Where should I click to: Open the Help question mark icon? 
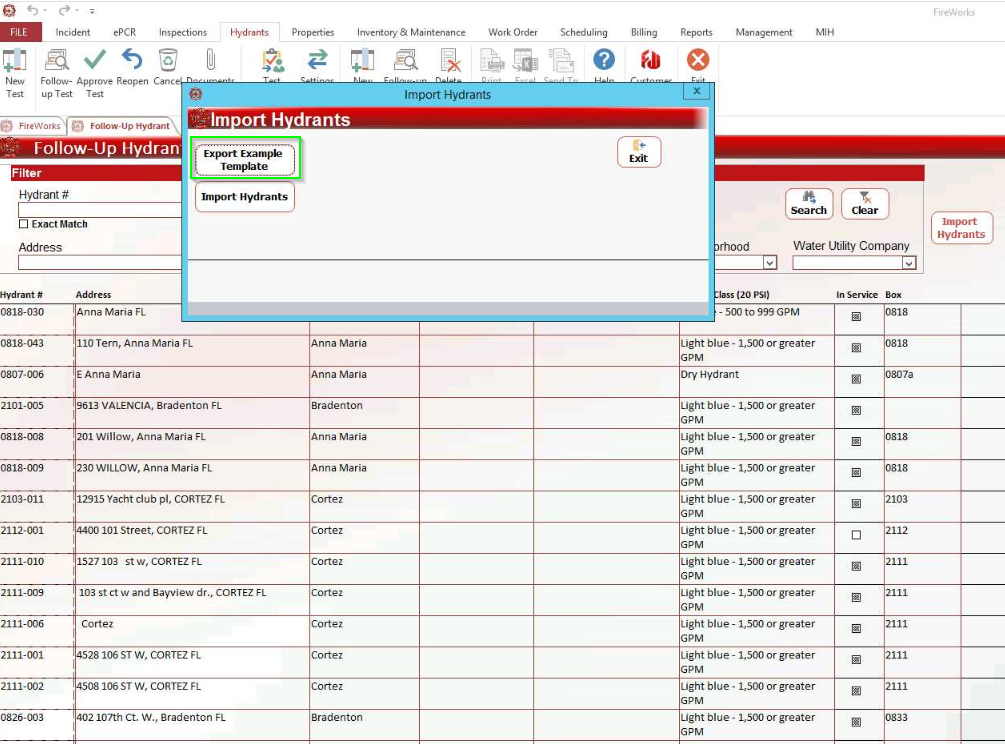pyautogui.click(x=604, y=62)
